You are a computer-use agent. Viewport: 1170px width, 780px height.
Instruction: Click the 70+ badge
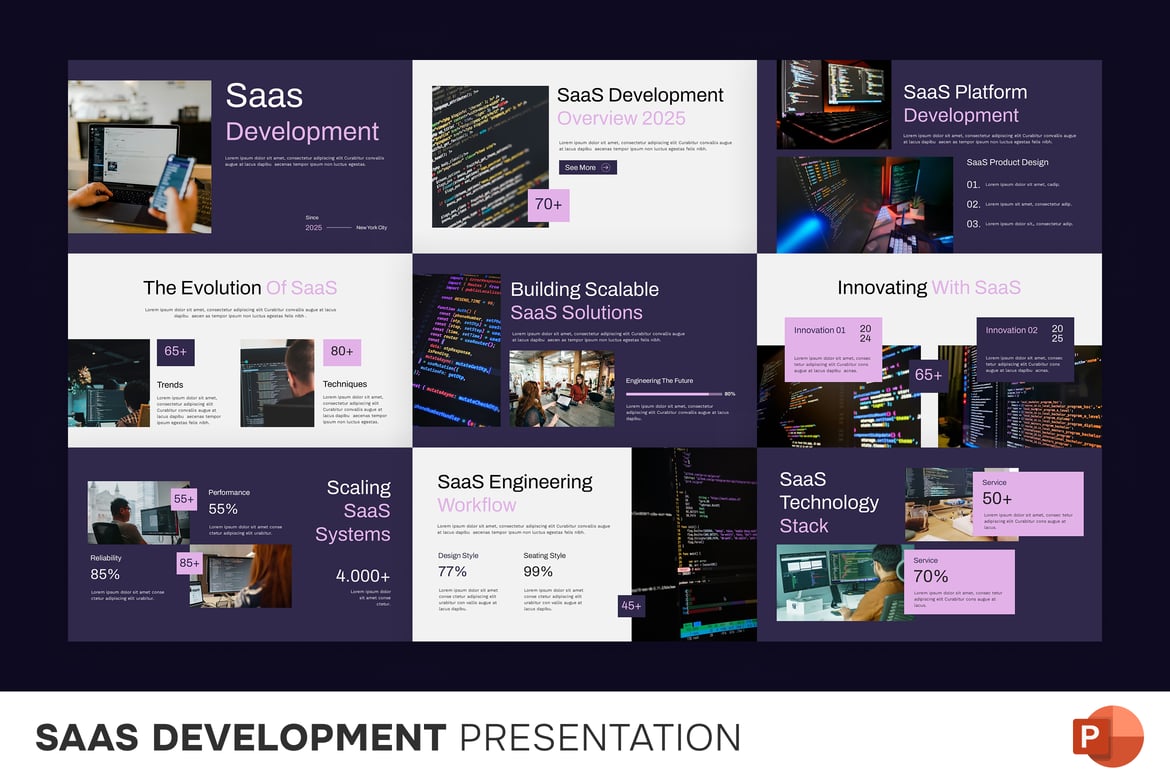coord(548,205)
